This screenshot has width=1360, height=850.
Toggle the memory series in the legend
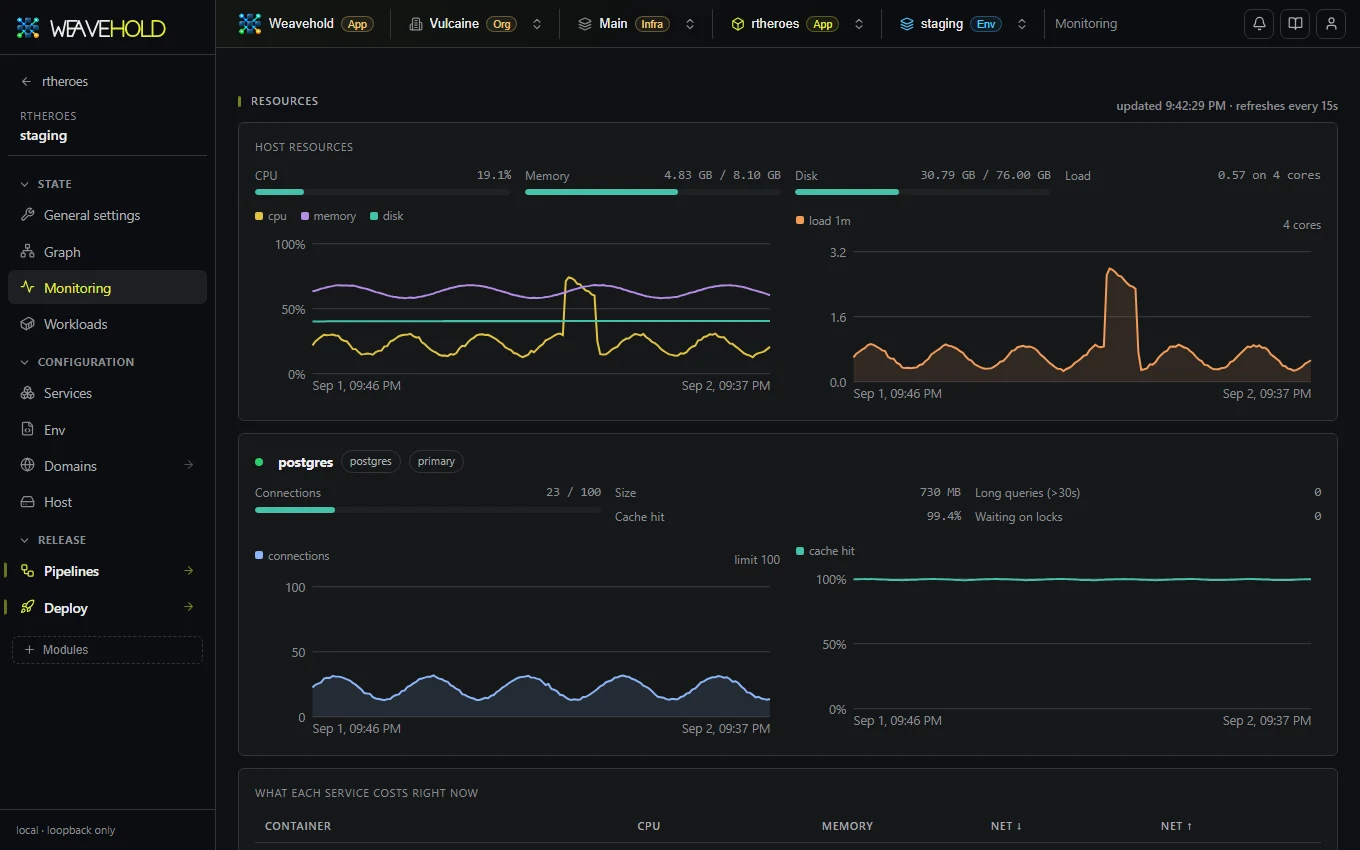coord(328,216)
